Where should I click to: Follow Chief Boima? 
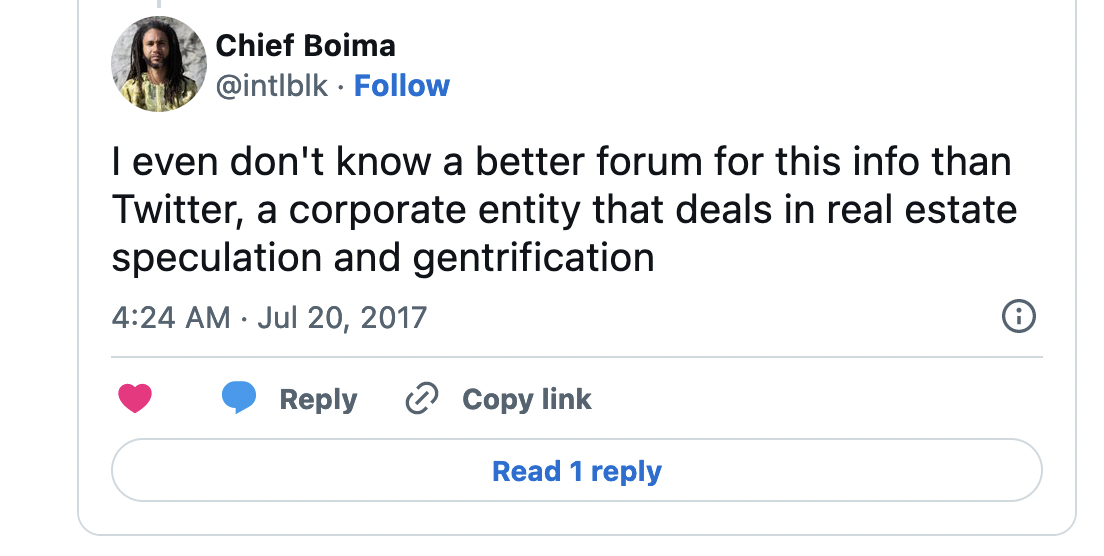pos(402,86)
